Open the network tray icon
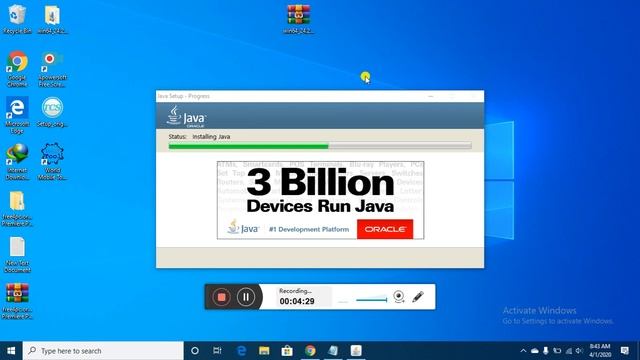640x360 pixels. pos(568,351)
